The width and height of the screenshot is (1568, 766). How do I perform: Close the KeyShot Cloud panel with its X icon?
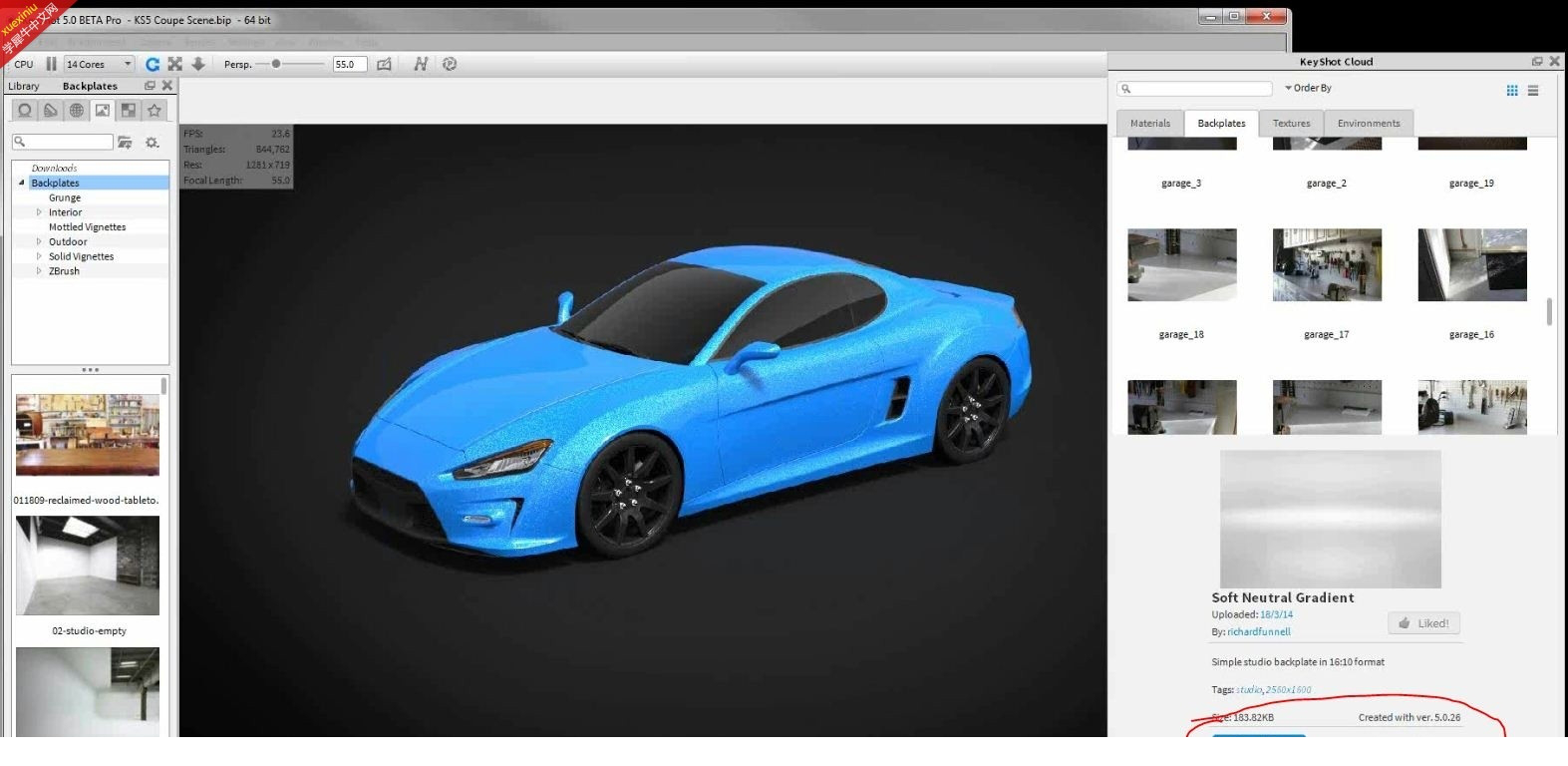[x=1554, y=62]
